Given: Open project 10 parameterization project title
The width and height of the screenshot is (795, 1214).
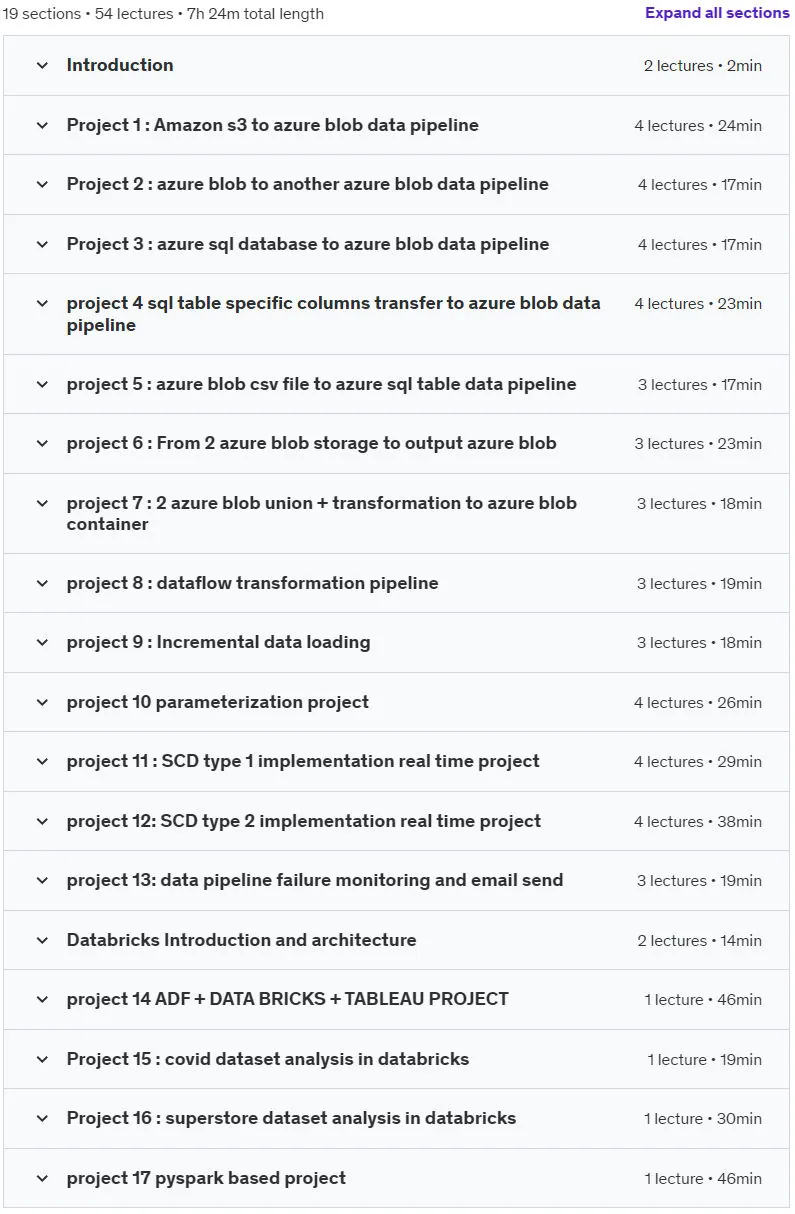Looking at the screenshot, I should coord(218,702).
